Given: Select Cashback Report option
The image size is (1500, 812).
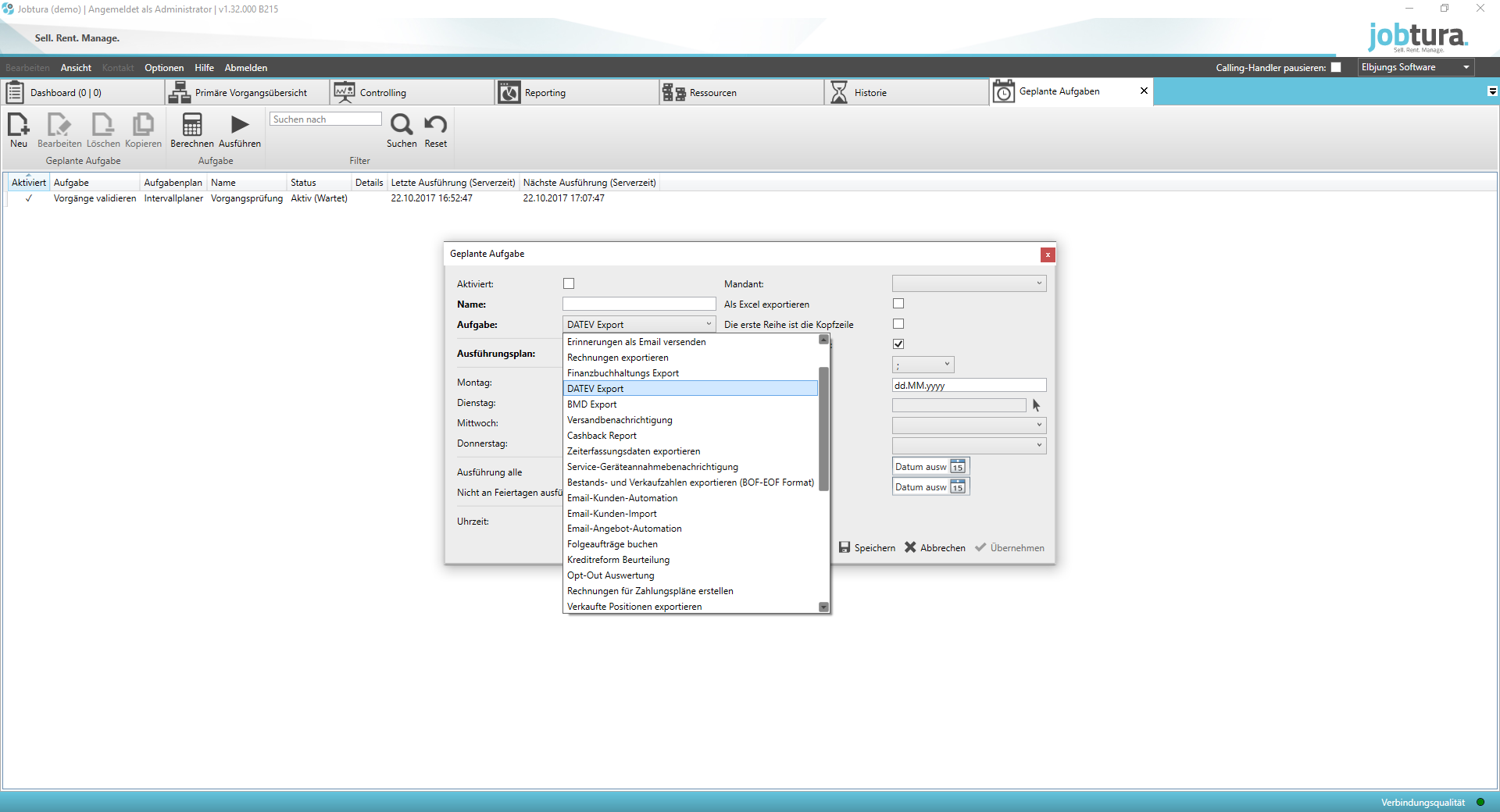Looking at the screenshot, I should point(691,436).
